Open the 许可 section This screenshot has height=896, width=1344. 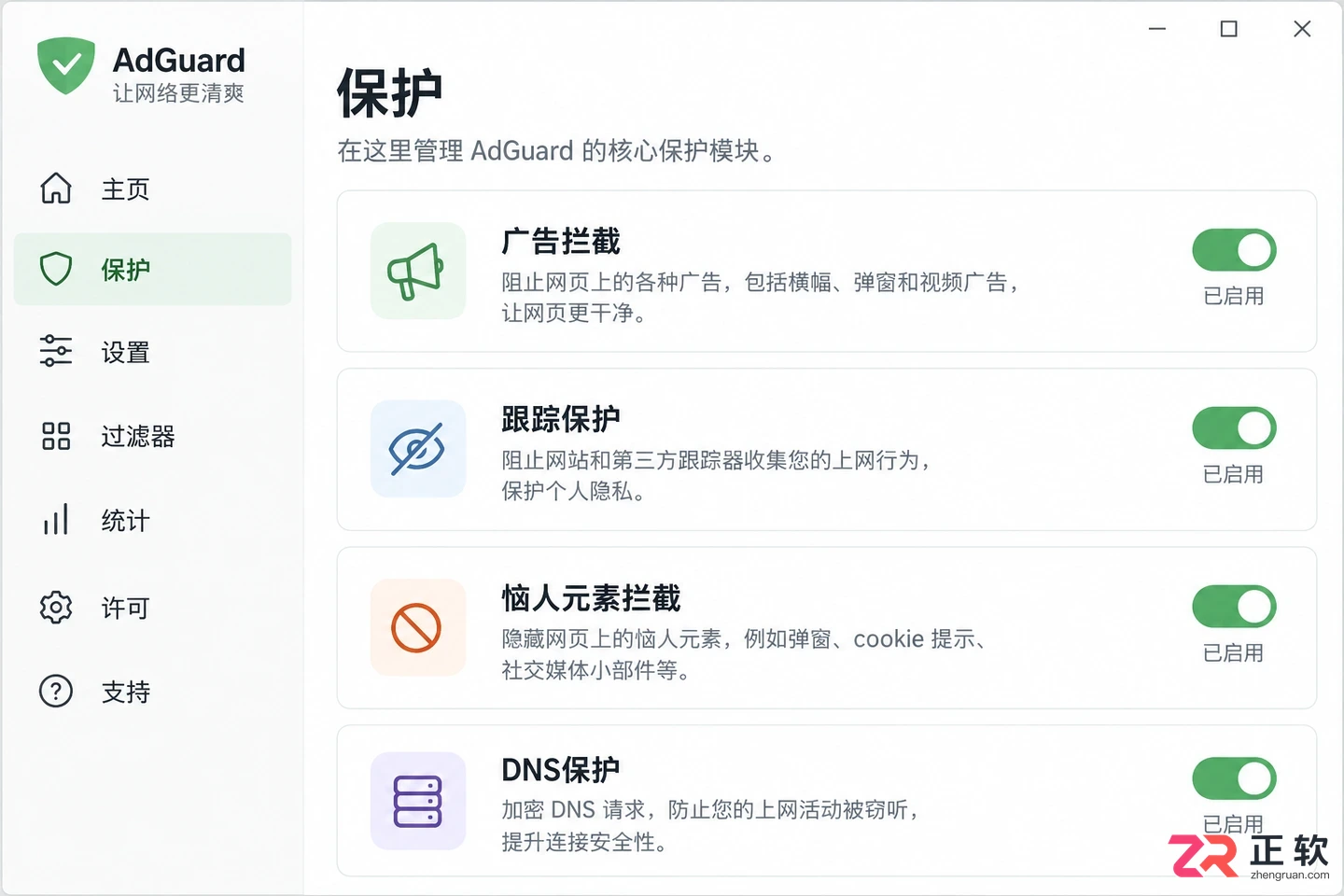coord(153,608)
